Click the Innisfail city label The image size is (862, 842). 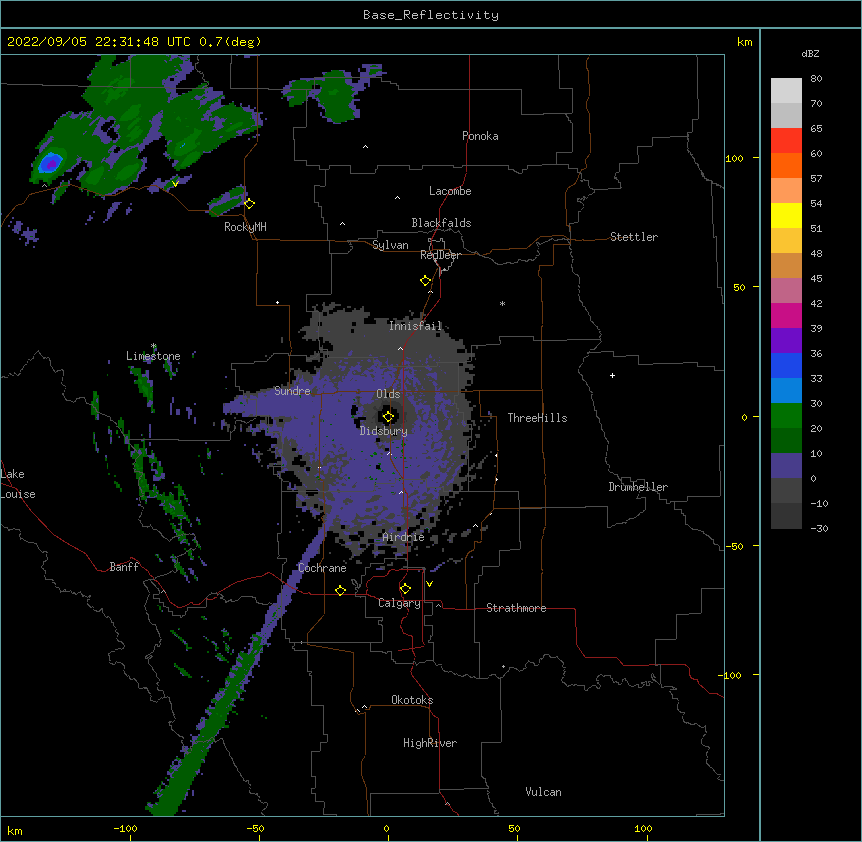[415, 326]
